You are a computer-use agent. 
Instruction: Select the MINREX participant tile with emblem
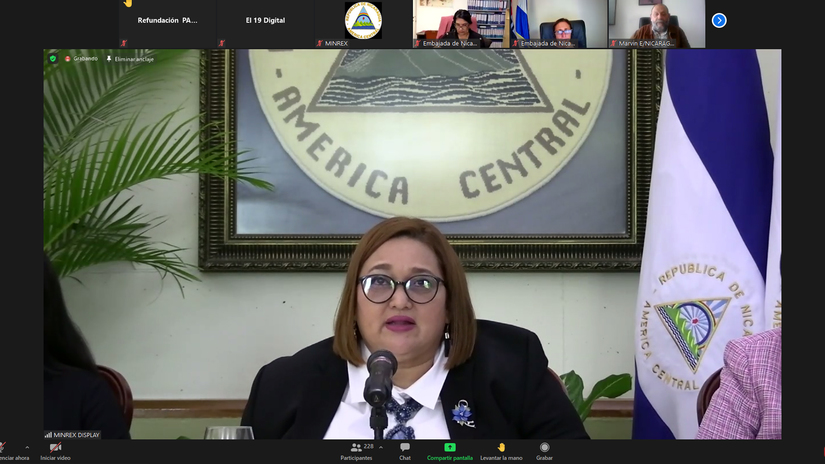[x=363, y=24]
